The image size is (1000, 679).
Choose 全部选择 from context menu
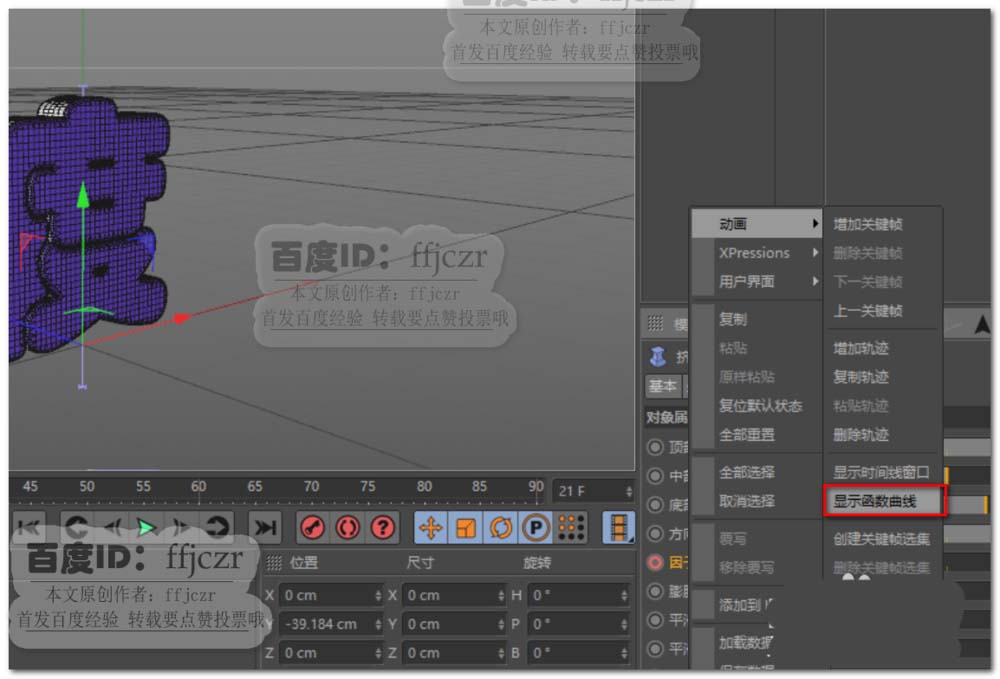pyautogui.click(x=757, y=472)
